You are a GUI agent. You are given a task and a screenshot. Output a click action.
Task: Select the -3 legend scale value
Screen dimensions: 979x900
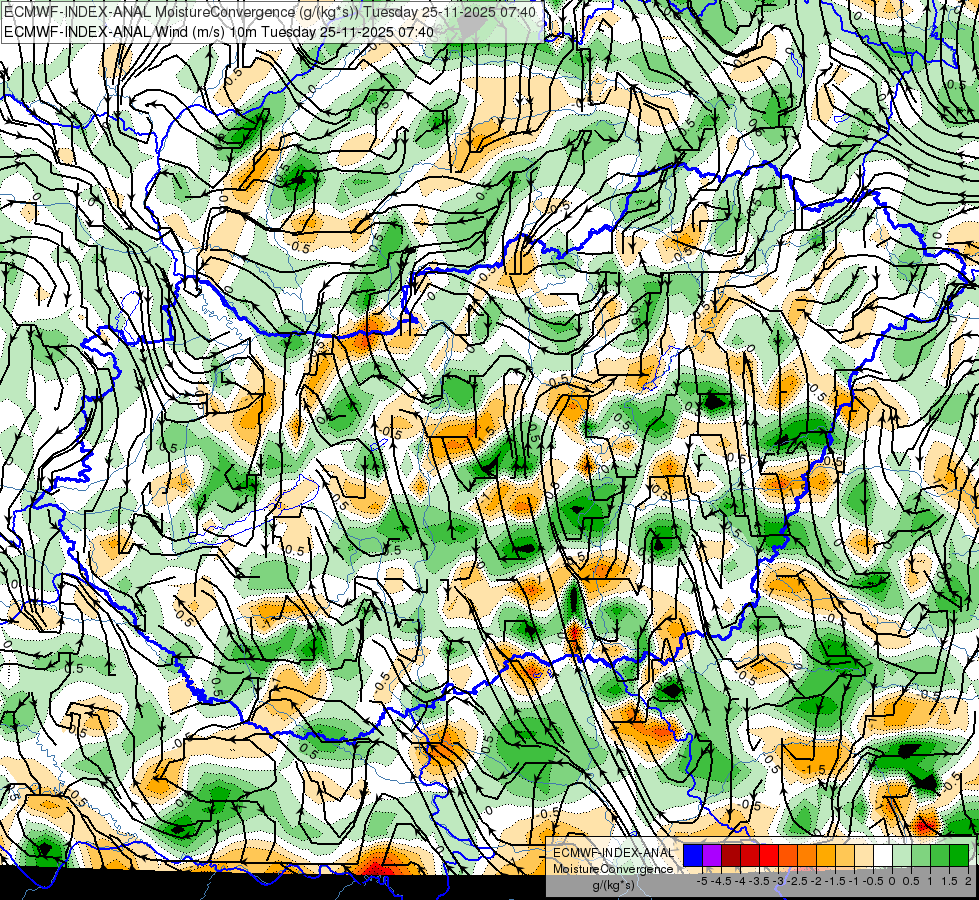[x=778, y=881]
